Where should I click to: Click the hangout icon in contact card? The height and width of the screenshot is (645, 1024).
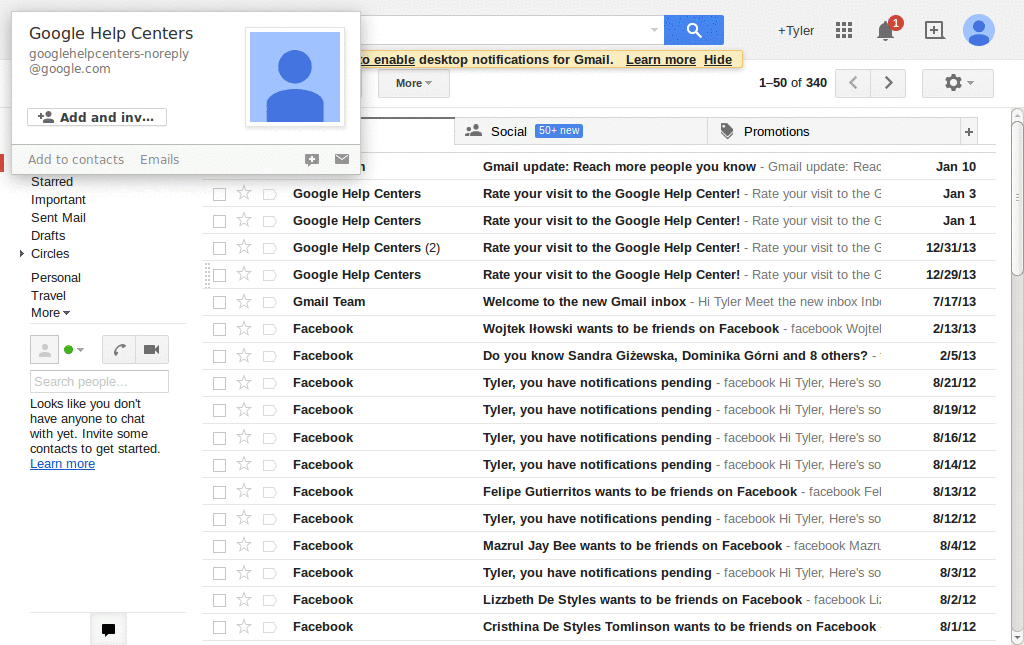coord(312,159)
